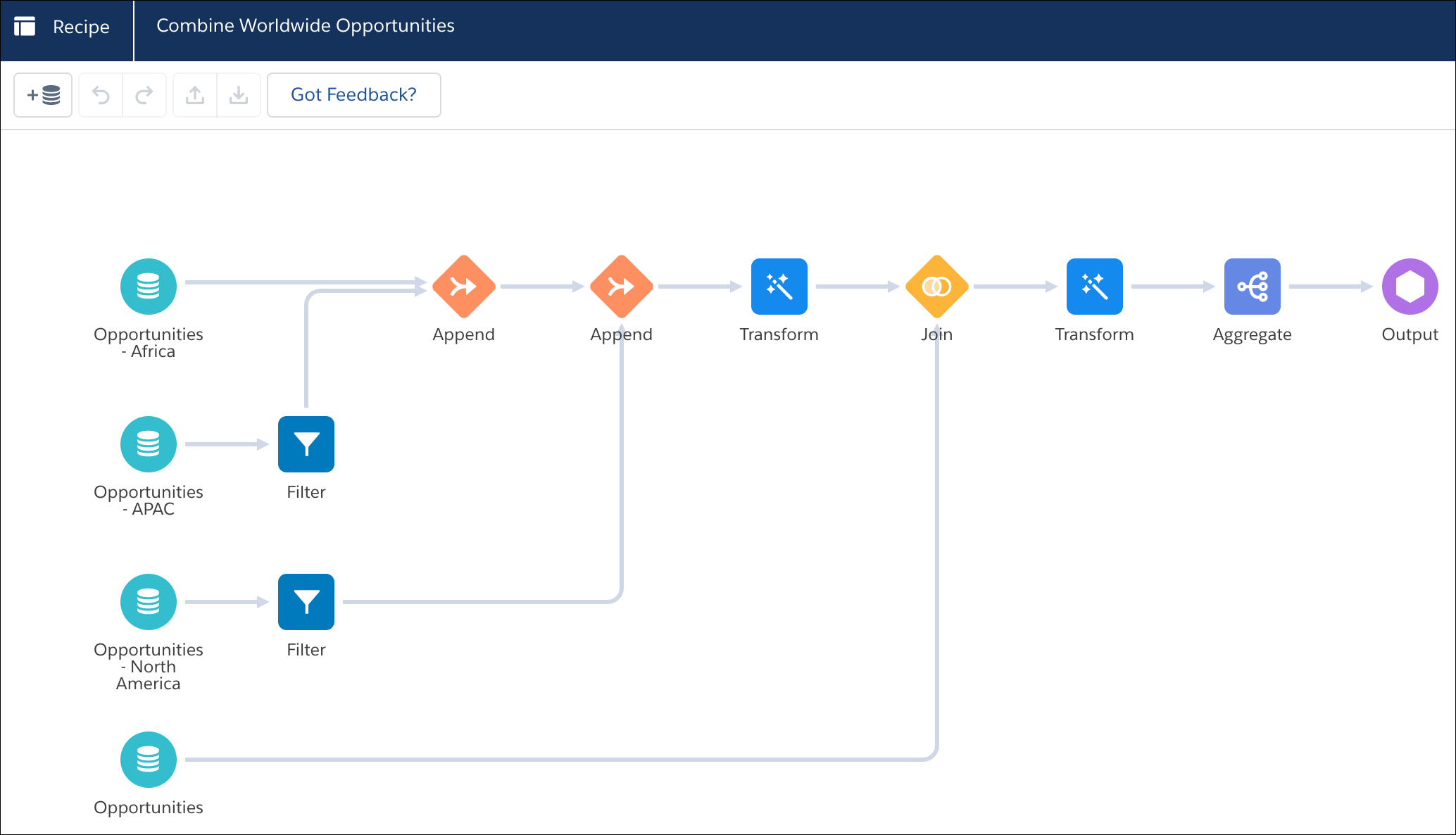
Task: Open the Filter node after North America
Action: pos(306,602)
